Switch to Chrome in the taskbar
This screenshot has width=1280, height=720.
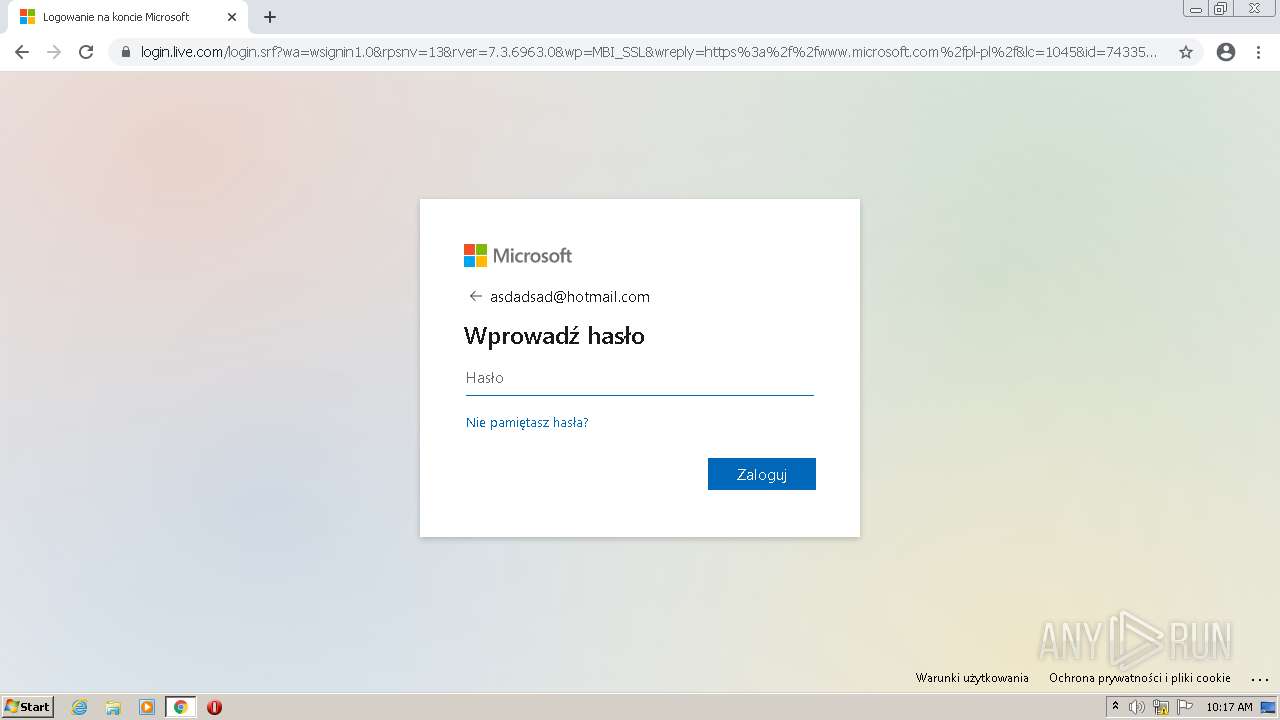(x=180, y=707)
